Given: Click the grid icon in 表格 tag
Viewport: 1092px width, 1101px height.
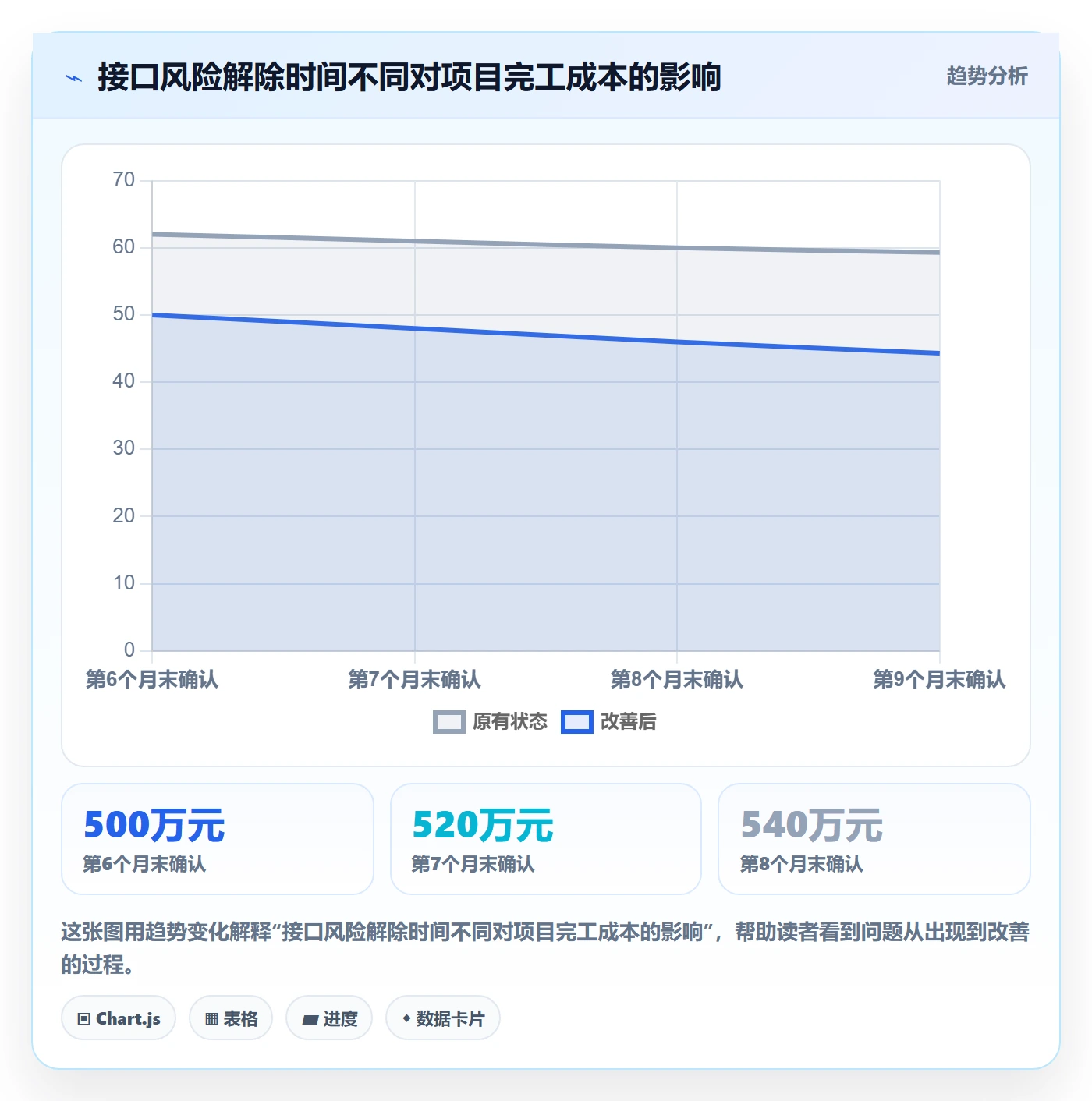Looking at the screenshot, I should coord(211,1018).
